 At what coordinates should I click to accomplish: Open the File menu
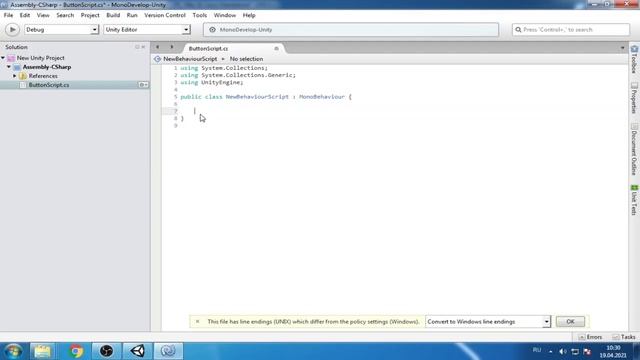[x=8, y=15]
